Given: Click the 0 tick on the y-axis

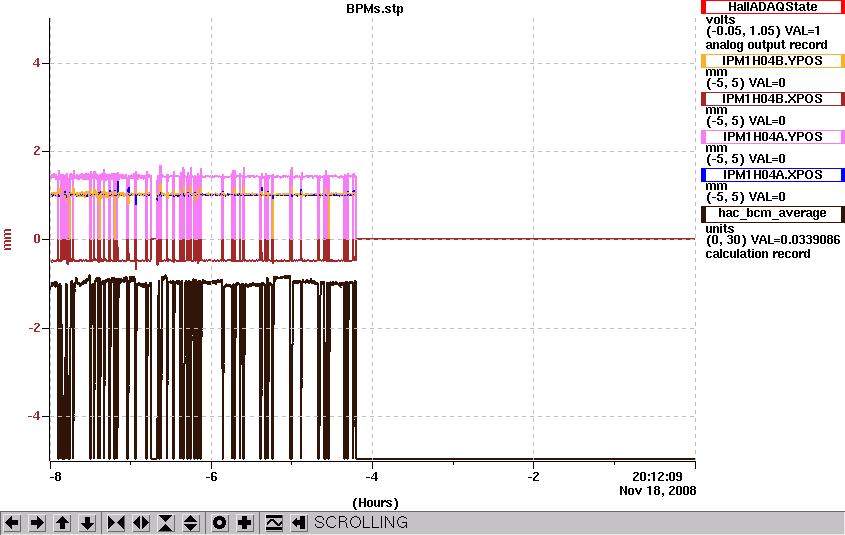Looking at the screenshot, I should pos(37,239).
